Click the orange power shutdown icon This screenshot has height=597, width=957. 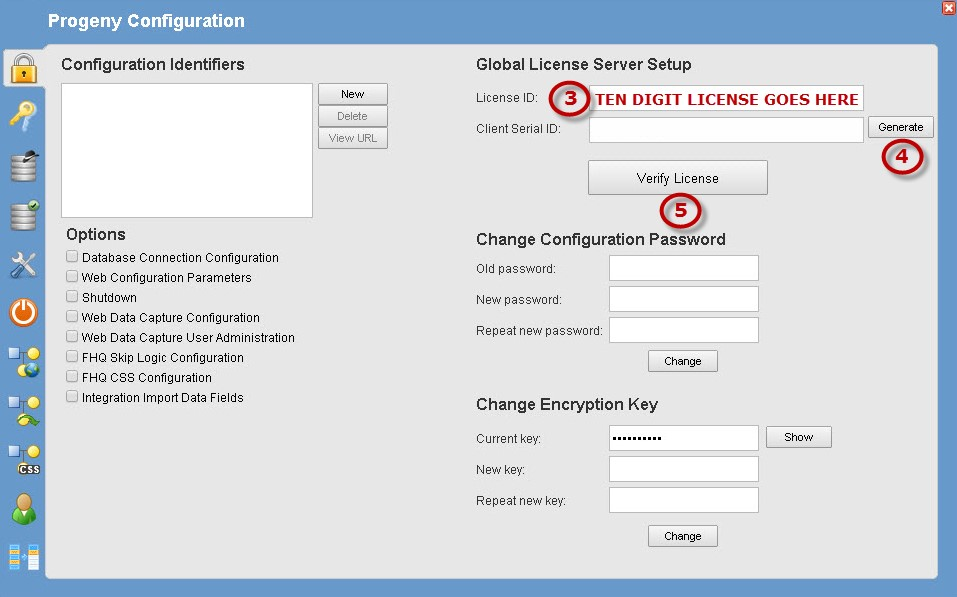pyautogui.click(x=23, y=313)
